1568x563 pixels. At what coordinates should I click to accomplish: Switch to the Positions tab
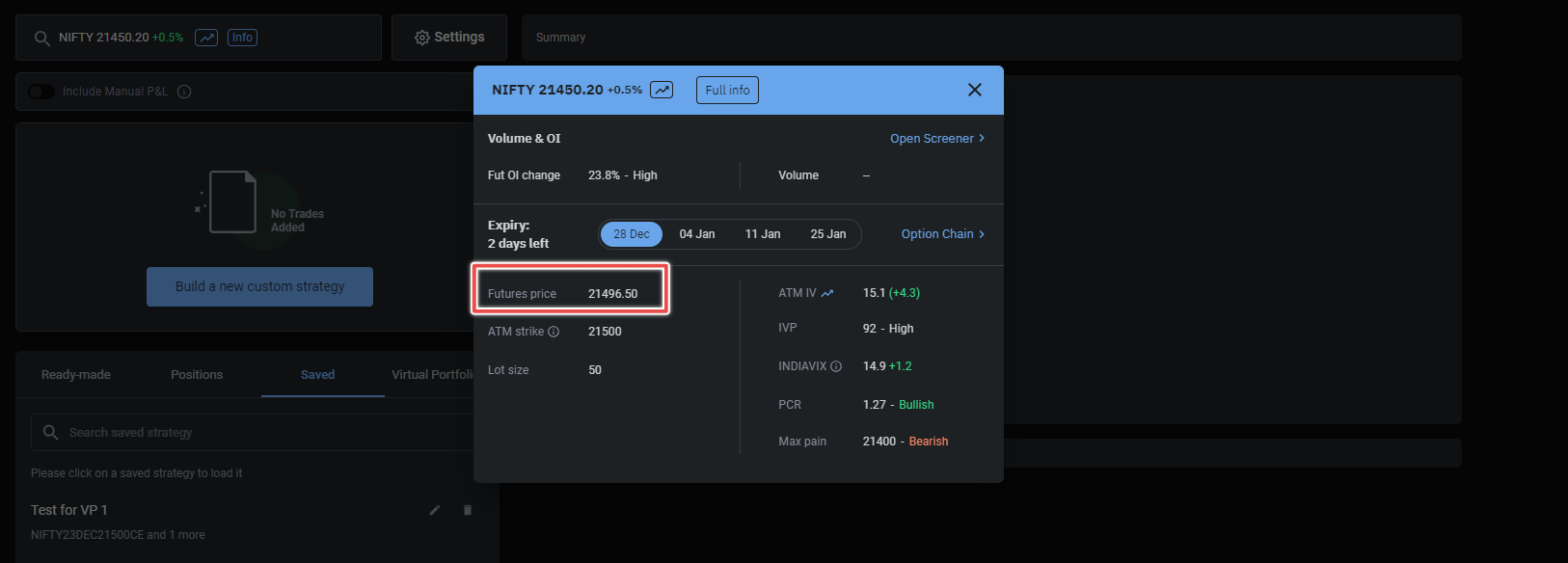(197, 375)
